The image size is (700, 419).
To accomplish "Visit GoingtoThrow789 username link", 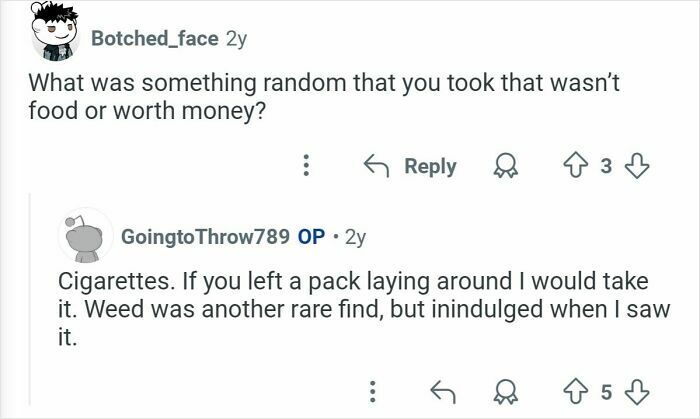I will click(x=204, y=238).
